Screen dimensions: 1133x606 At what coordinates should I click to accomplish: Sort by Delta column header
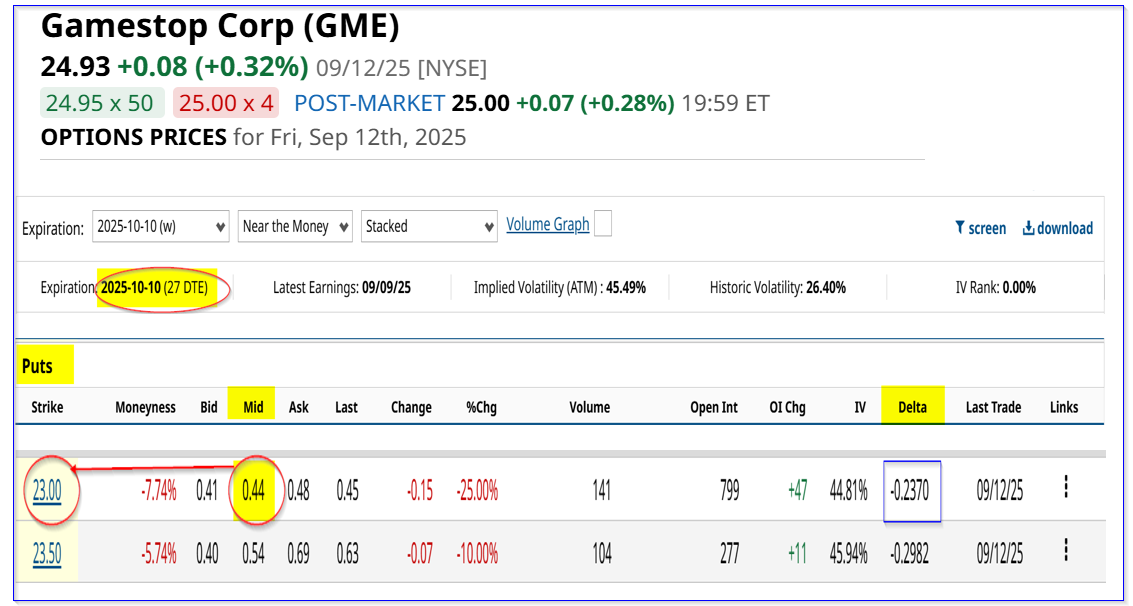pos(913,407)
